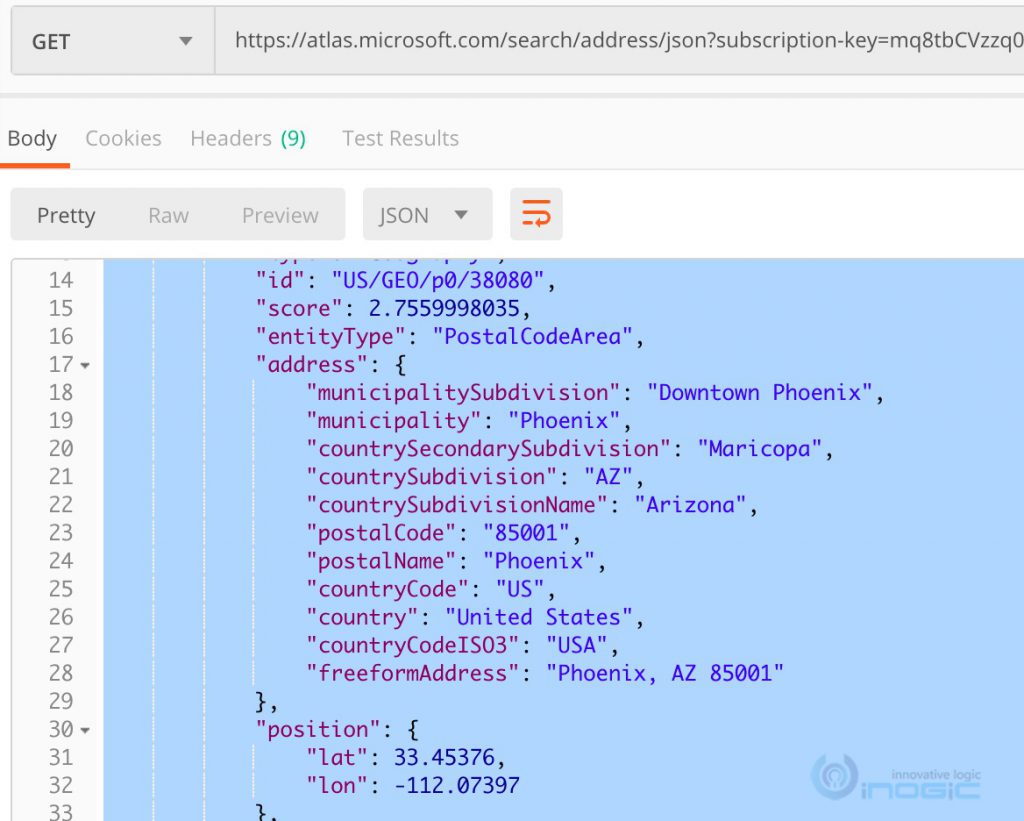Open the Headers (9) tab
Viewport: 1024px width, 821px height.
pyautogui.click(x=248, y=138)
